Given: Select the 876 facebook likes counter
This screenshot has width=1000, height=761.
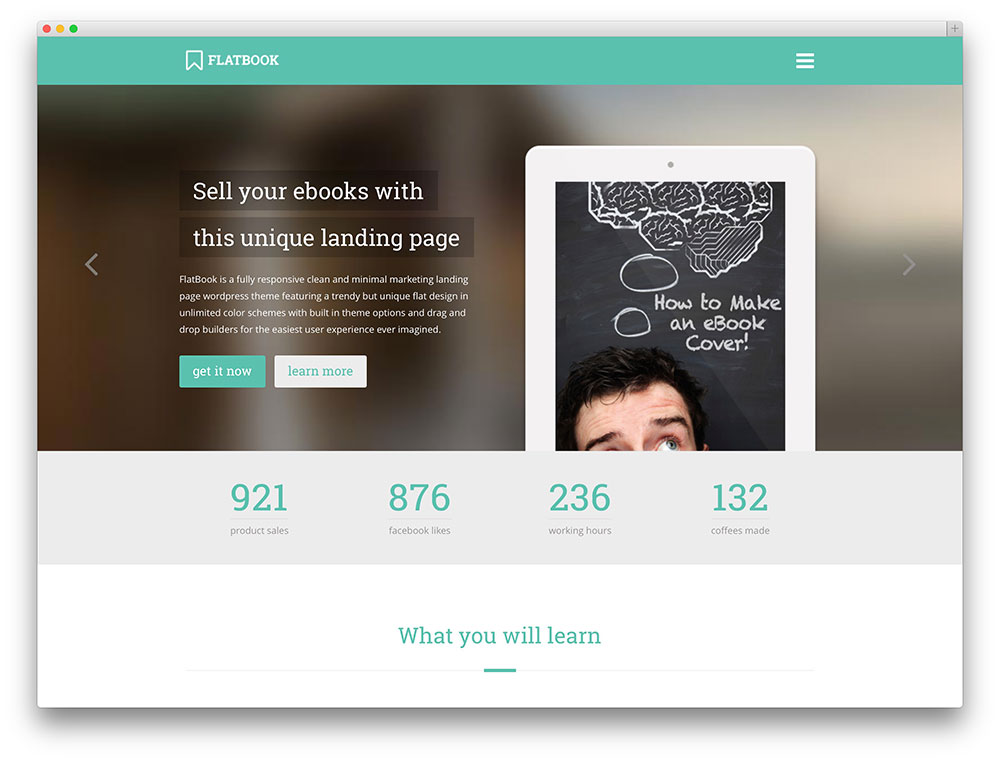Looking at the screenshot, I should coord(419,508).
